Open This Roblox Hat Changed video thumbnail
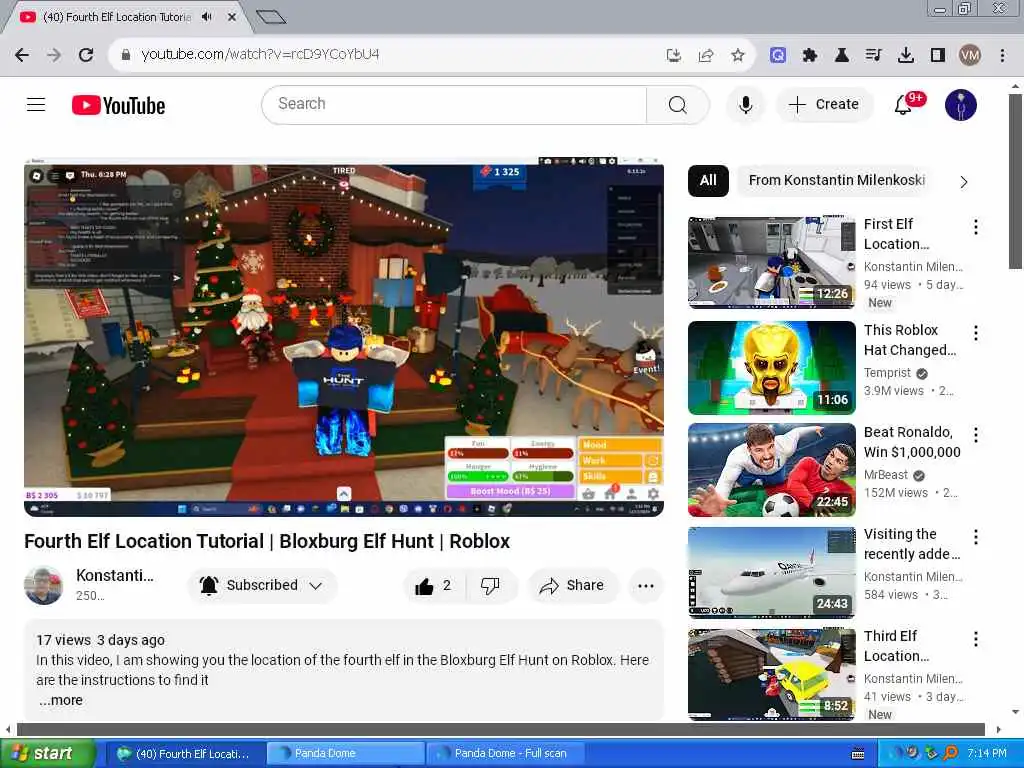This screenshot has width=1024, height=768. click(771, 368)
